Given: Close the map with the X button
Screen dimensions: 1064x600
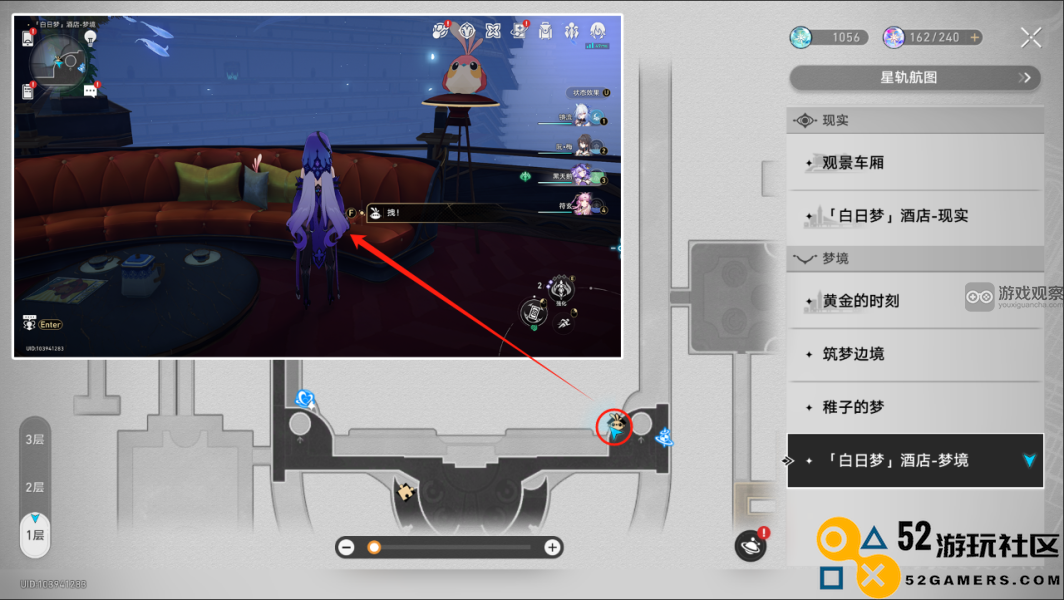Looking at the screenshot, I should tap(1031, 37).
